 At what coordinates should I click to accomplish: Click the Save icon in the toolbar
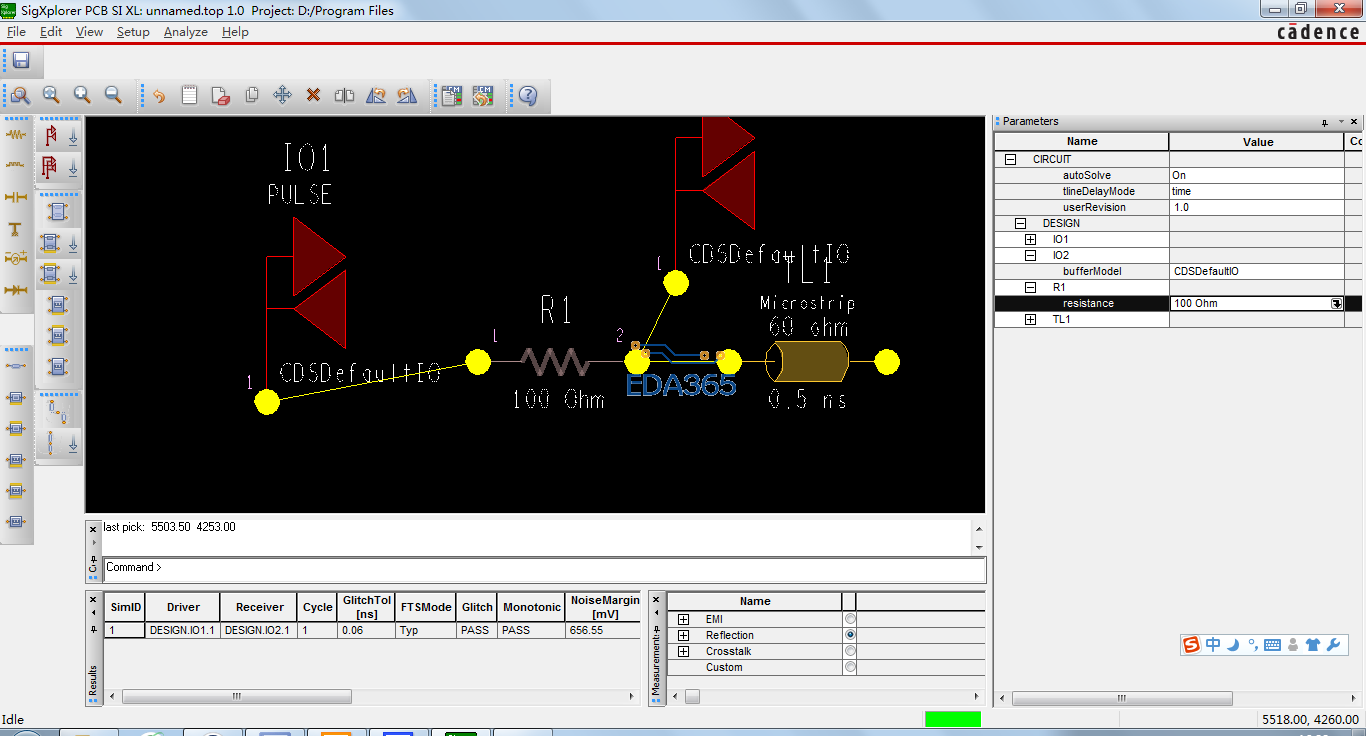coord(20,61)
